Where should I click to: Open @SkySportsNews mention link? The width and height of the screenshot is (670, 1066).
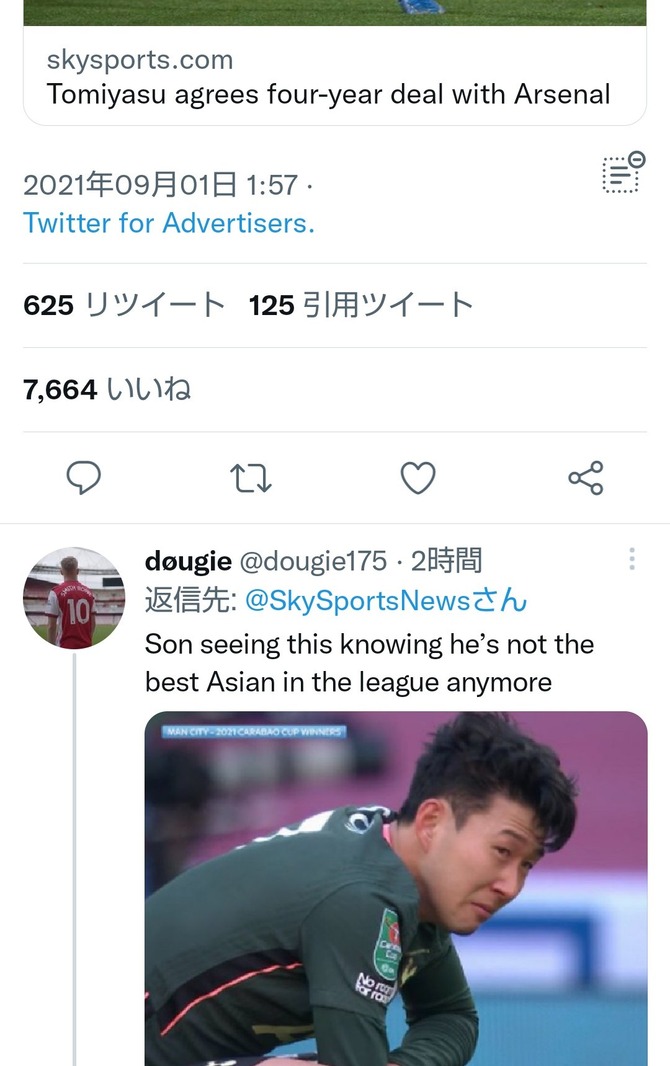pos(385,600)
